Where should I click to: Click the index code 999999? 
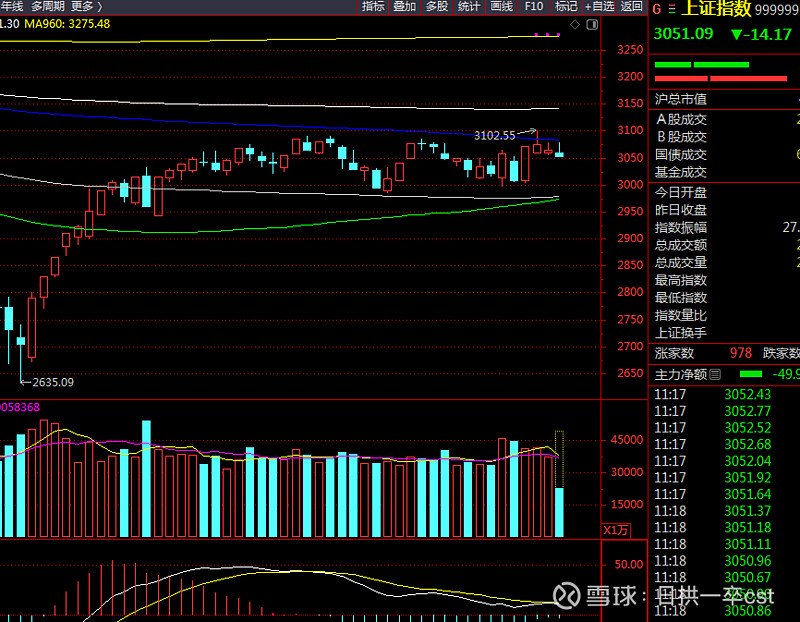point(777,10)
